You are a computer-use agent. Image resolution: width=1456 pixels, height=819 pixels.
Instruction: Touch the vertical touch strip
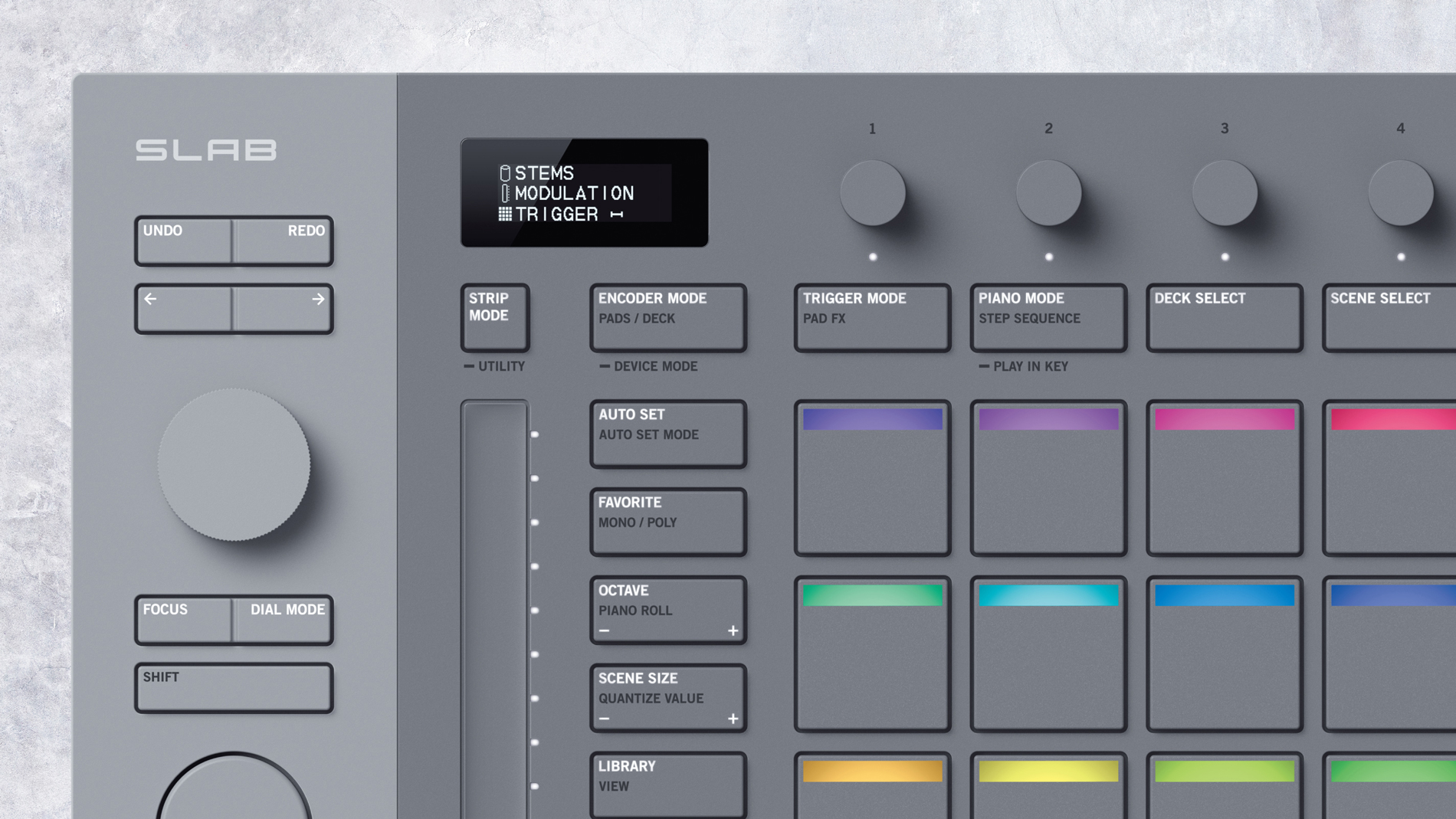(x=494, y=605)
